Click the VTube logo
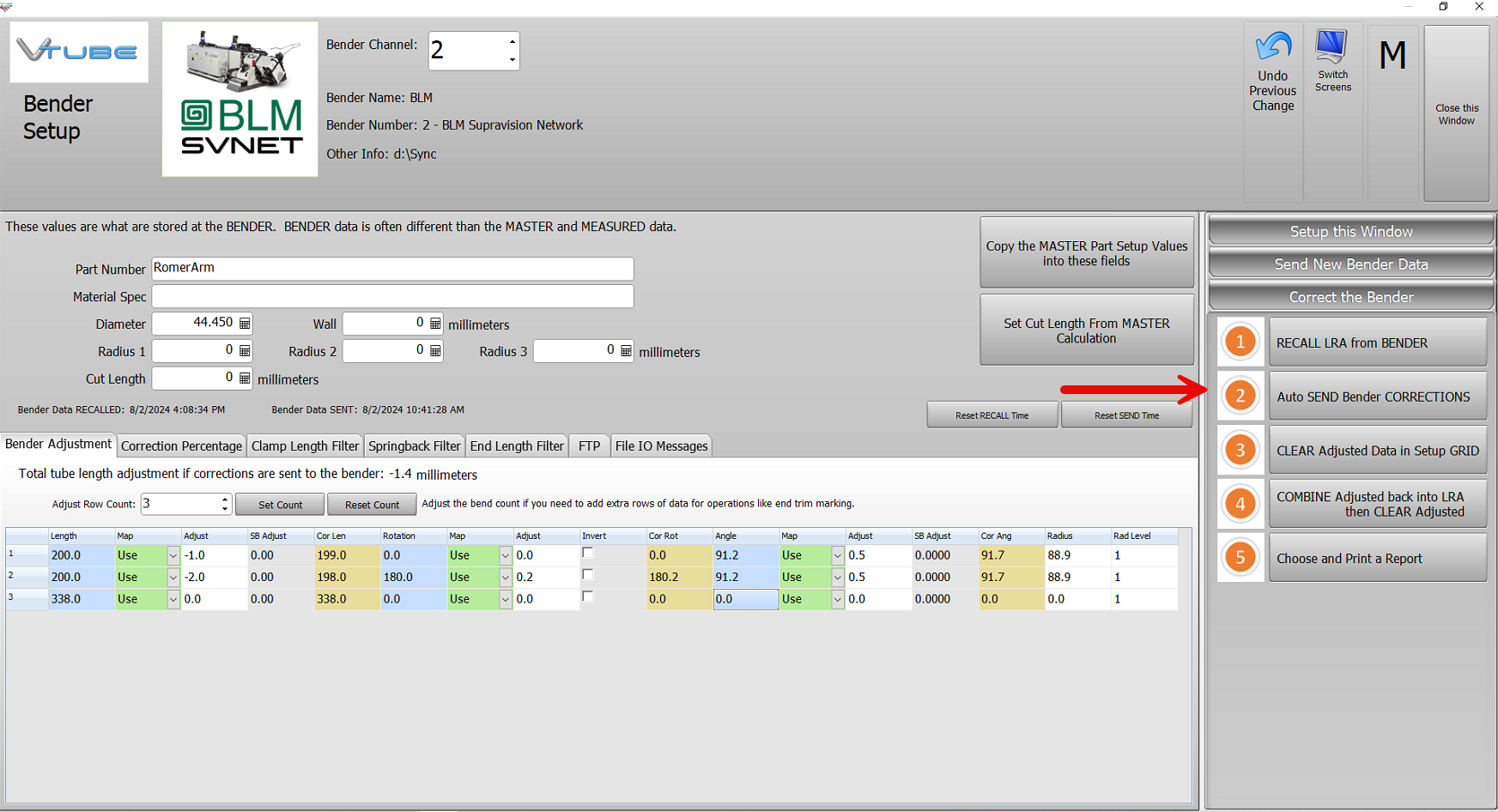 78,52
